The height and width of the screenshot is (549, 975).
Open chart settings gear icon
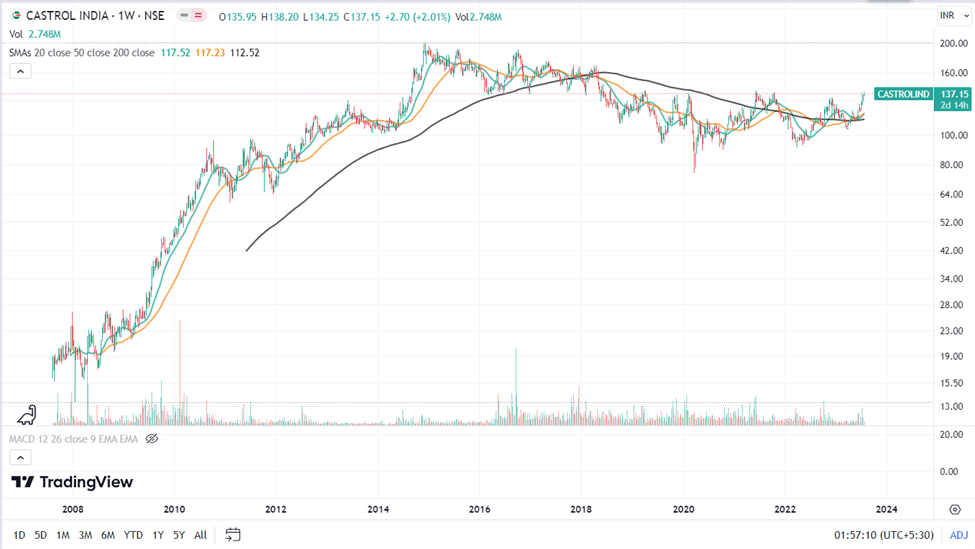pos(954,509)
